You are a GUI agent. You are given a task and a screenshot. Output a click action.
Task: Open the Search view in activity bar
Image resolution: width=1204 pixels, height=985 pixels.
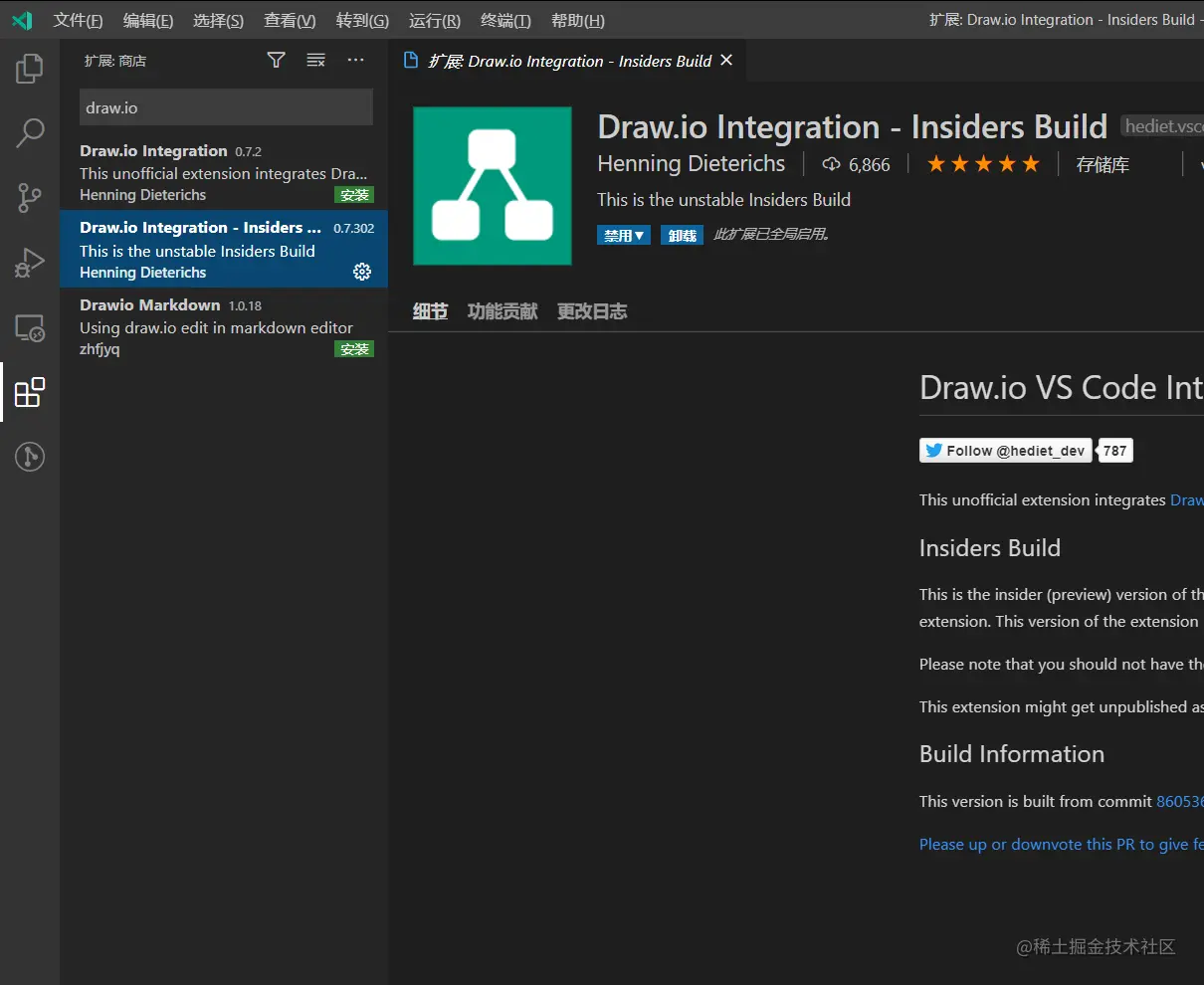pyautogui.click(x=30, y=132)
